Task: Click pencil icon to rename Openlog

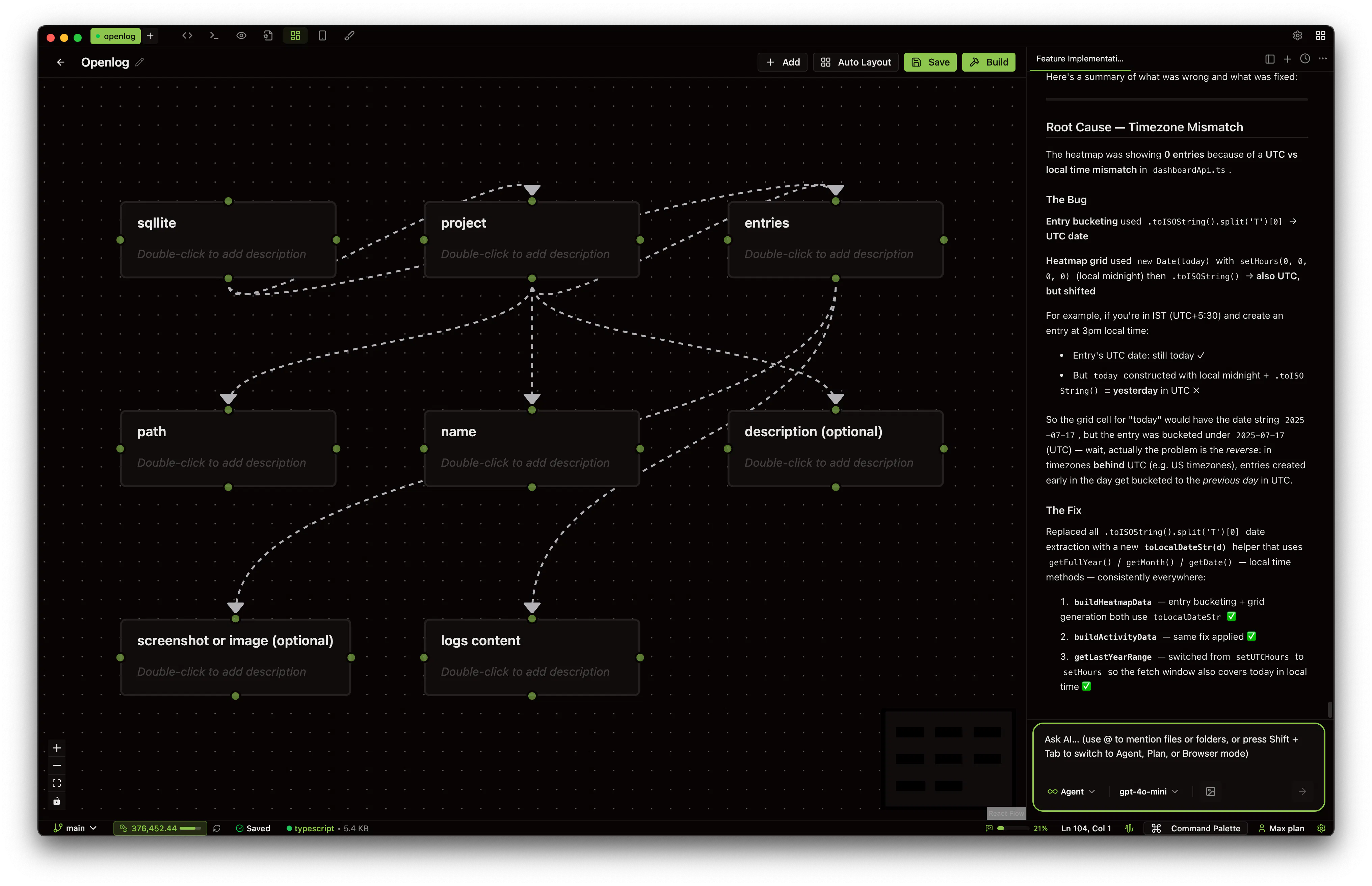Action: (x=140, y=62)
